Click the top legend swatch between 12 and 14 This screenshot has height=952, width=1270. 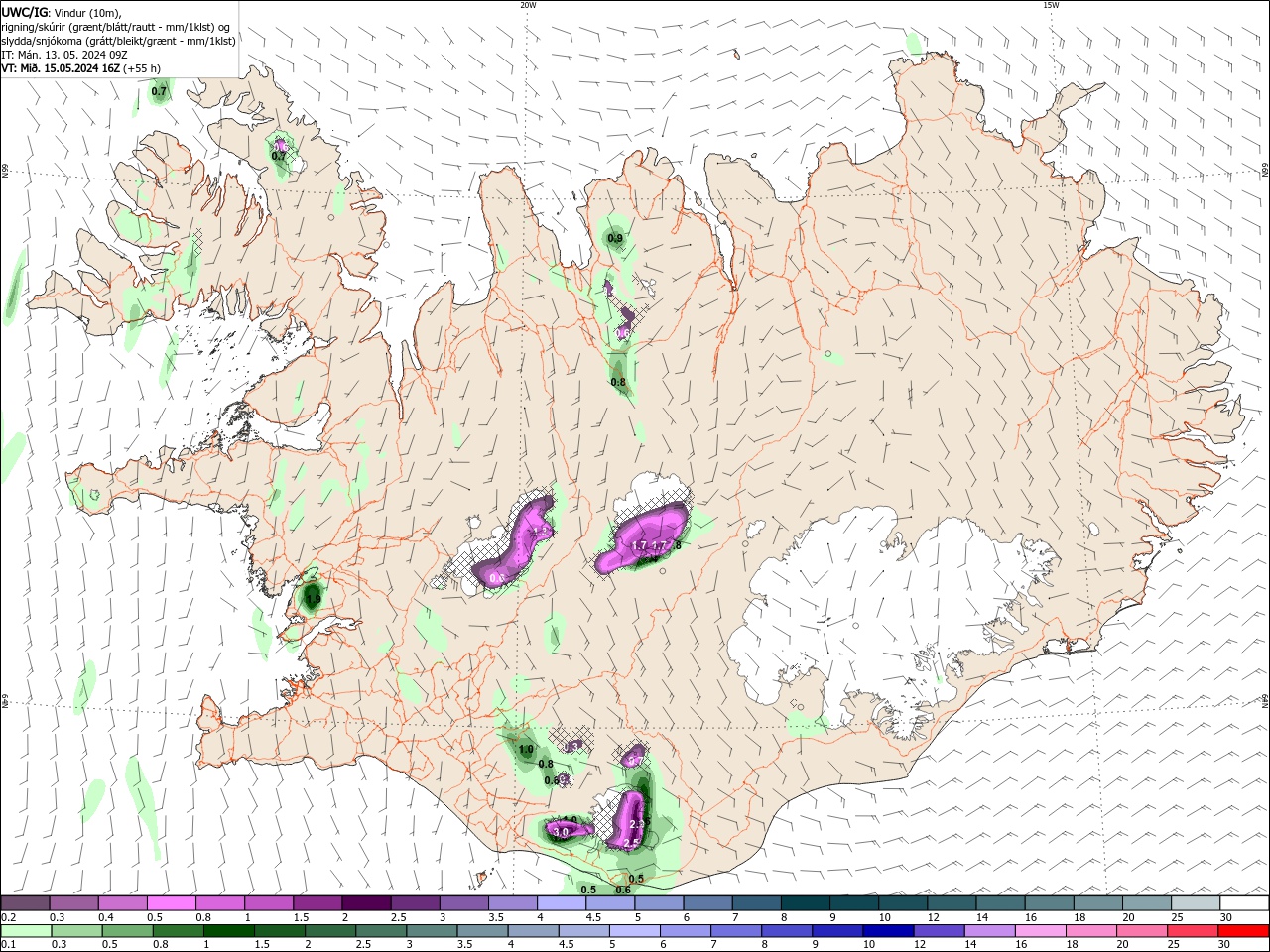951,902
